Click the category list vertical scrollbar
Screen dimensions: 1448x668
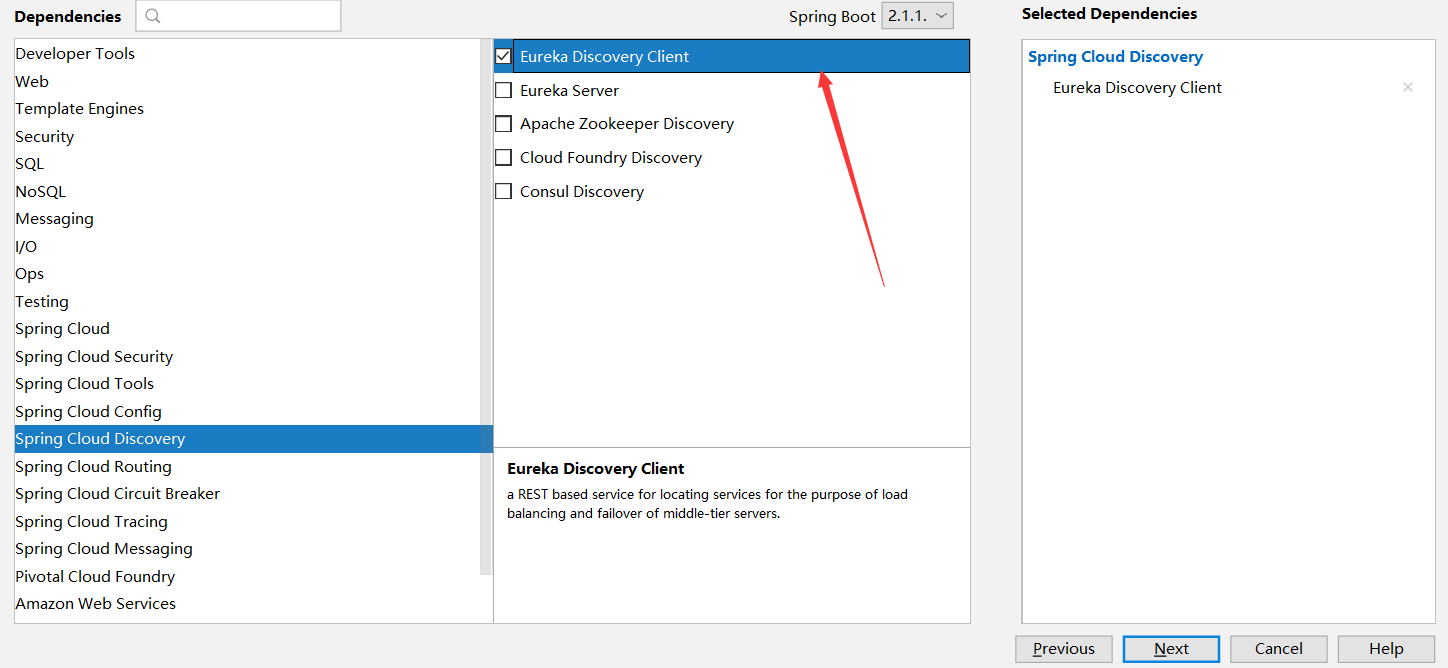click(x=486, y=300)
